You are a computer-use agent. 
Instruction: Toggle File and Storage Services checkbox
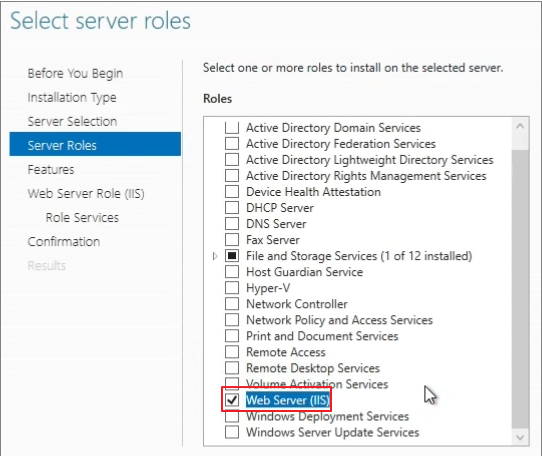tap(232, 256)
